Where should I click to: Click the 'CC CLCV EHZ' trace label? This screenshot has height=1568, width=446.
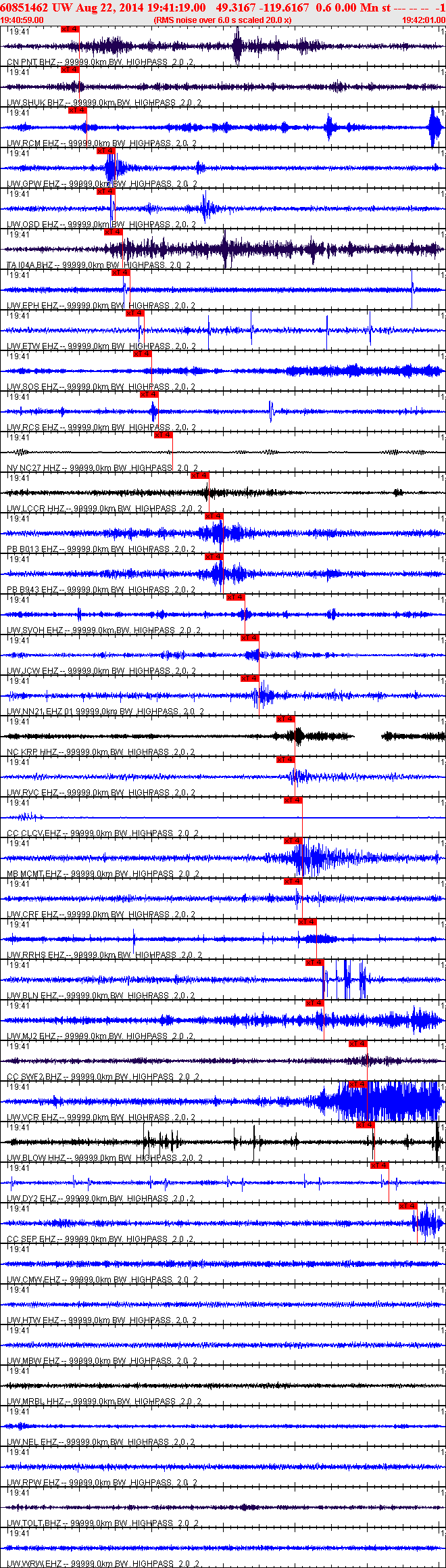point(34,833)
